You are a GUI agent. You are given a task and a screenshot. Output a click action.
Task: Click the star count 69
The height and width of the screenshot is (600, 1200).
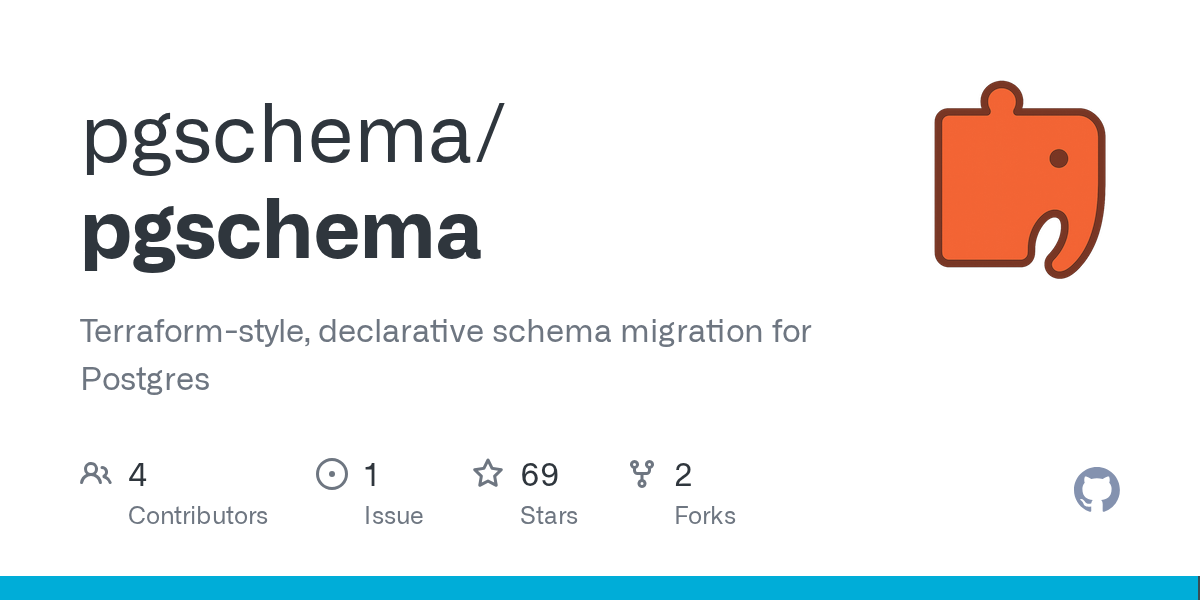click(540, 475)
